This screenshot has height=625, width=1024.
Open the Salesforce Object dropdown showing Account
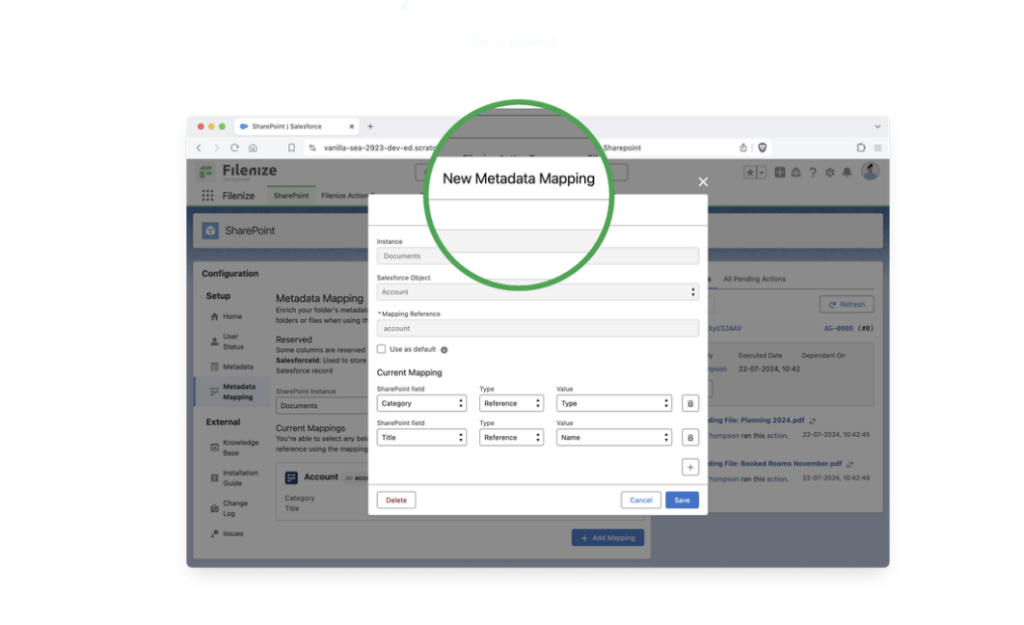point(537,292)
